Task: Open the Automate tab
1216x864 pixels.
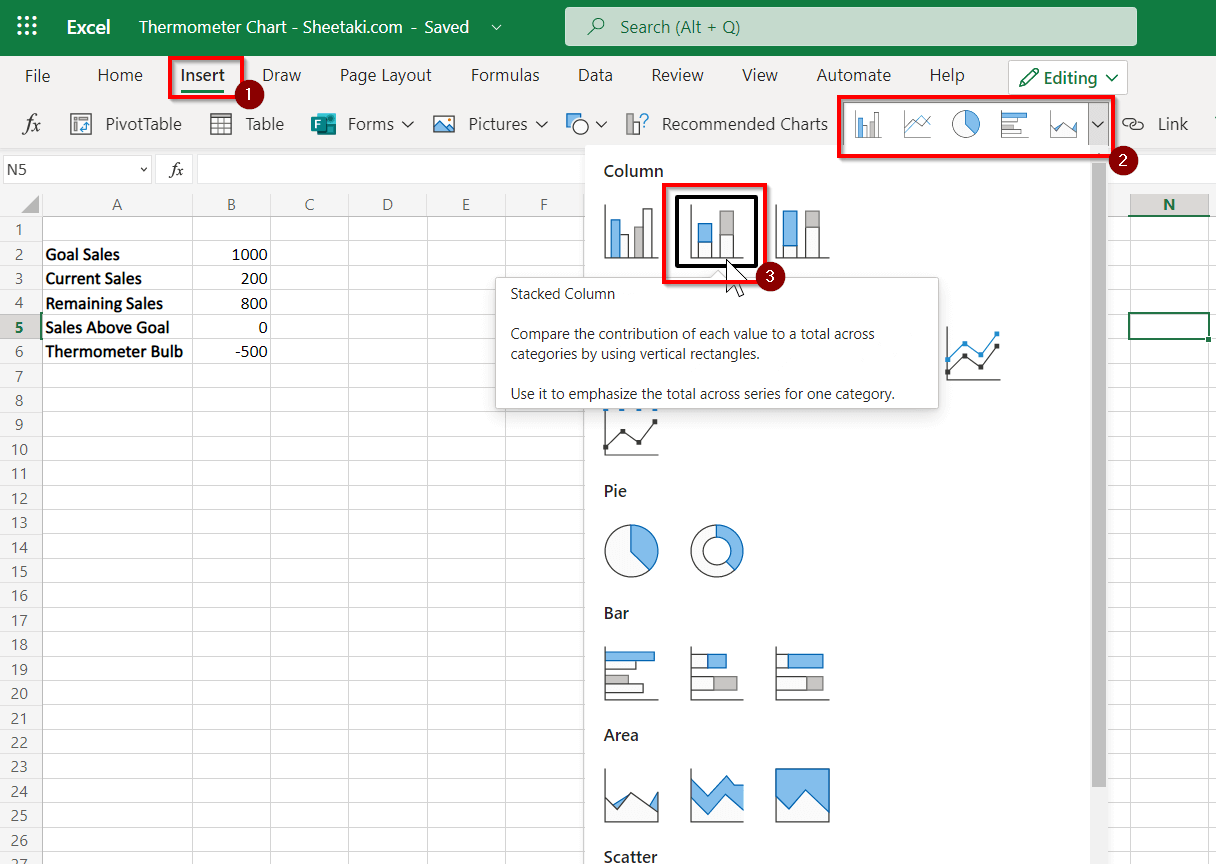Action: point(853,75)
